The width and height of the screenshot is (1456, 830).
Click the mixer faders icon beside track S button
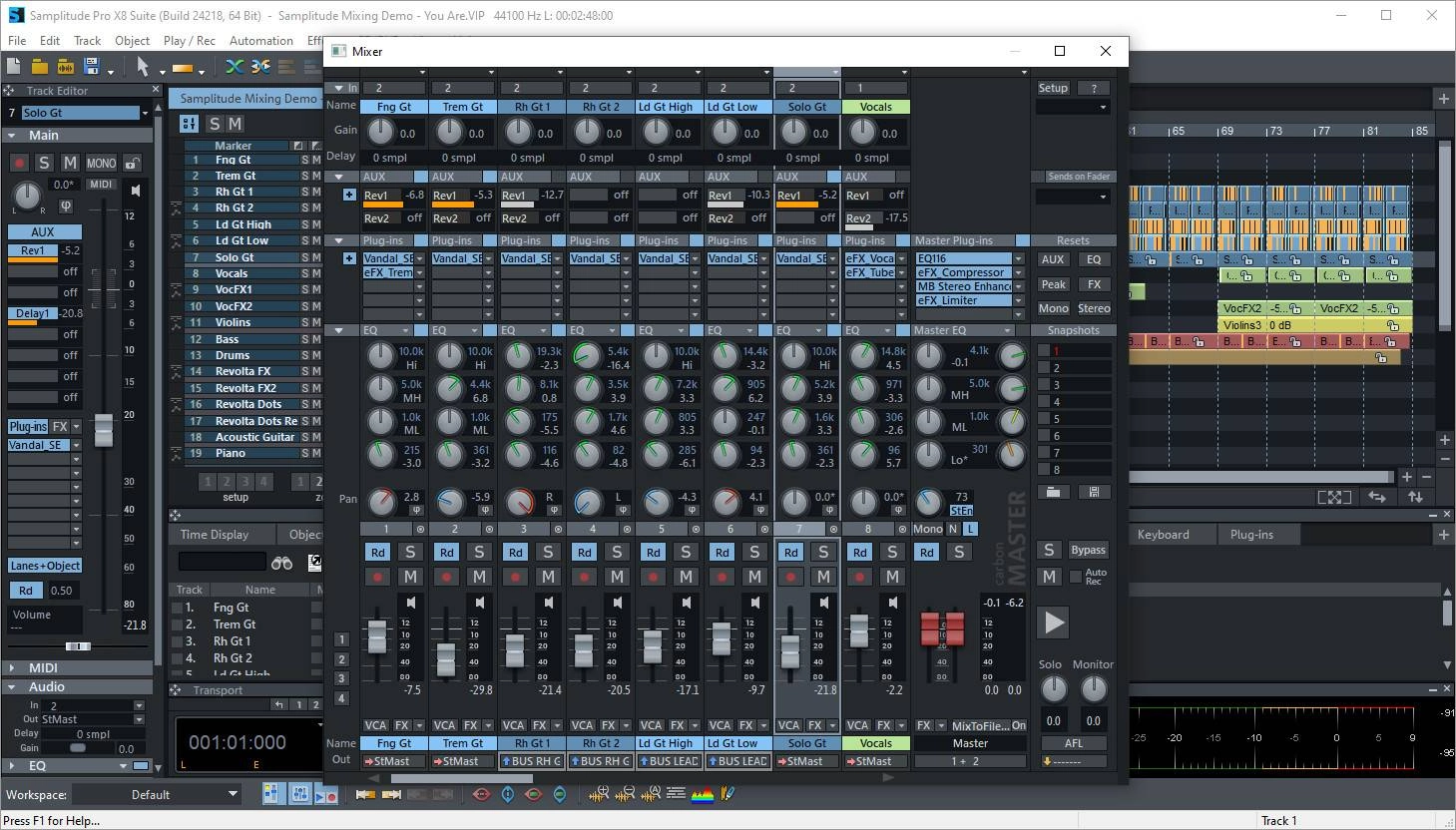pyautogui.click(x=189, y=124)
